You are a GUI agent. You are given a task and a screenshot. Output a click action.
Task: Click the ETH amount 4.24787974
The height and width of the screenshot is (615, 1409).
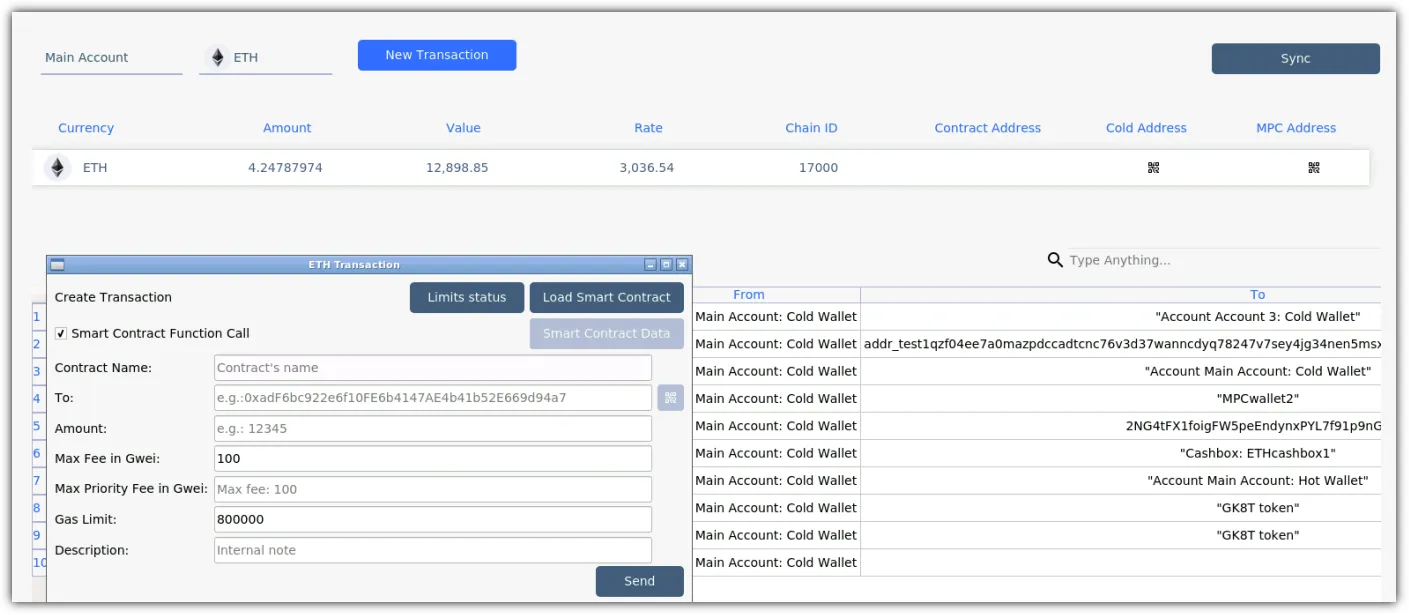(x=285, y=168)
